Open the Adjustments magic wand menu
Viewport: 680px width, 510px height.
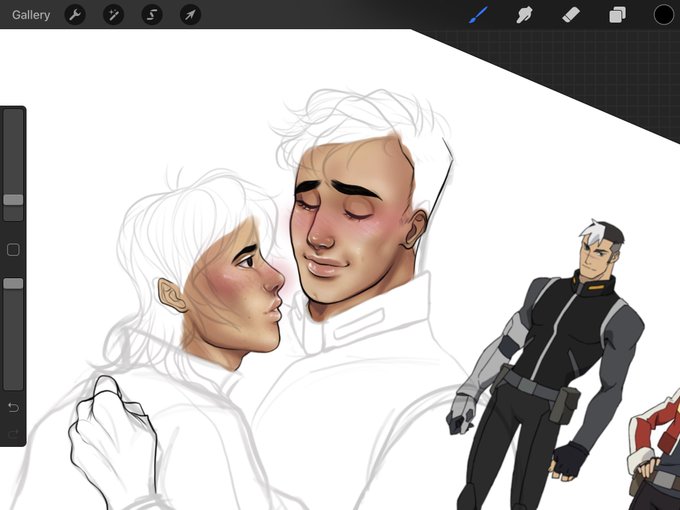(113, 15)
